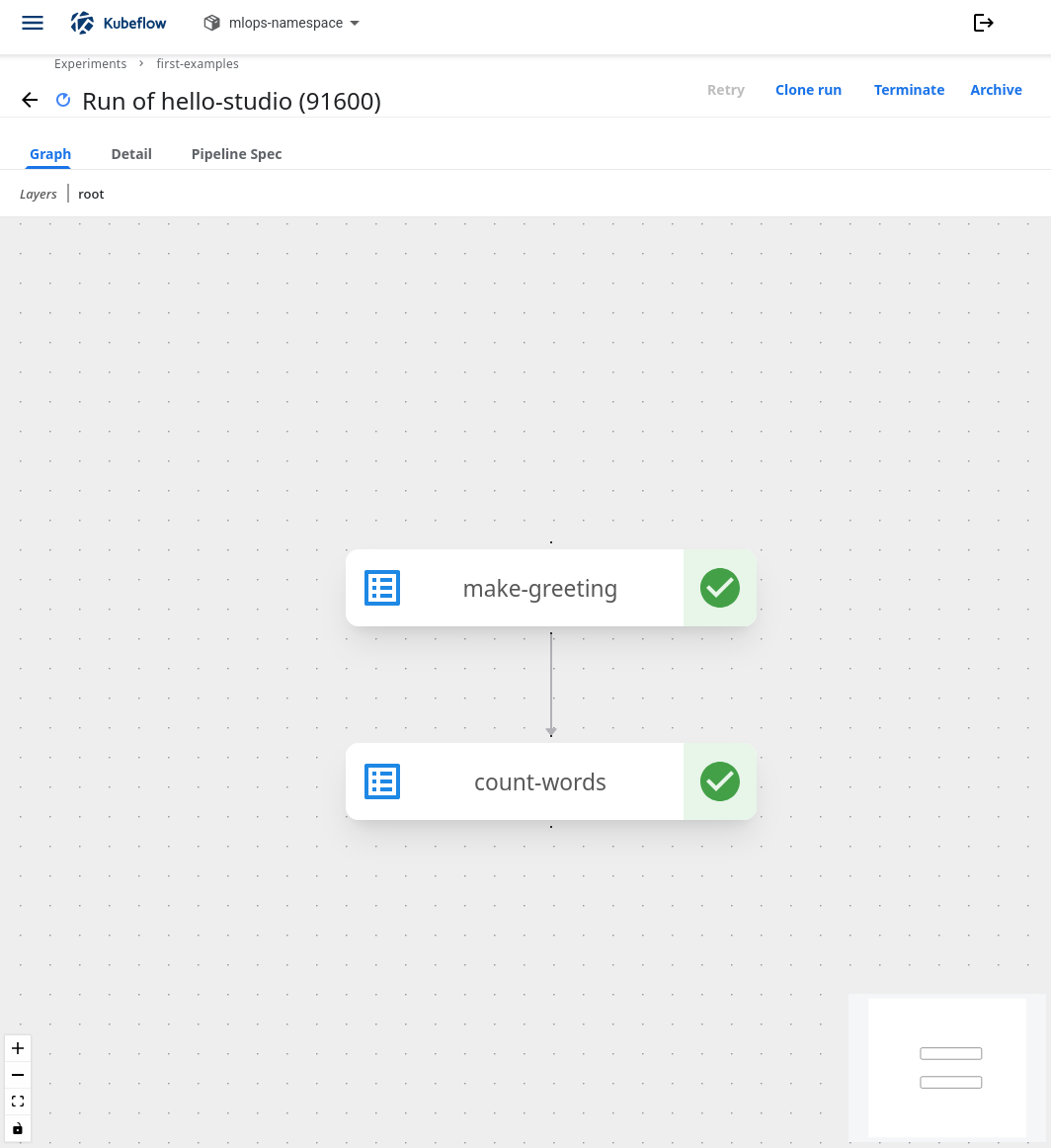This screenshot has height=1148, width=1051.
Task: Select the count-words node
Action: click(551, 781)
